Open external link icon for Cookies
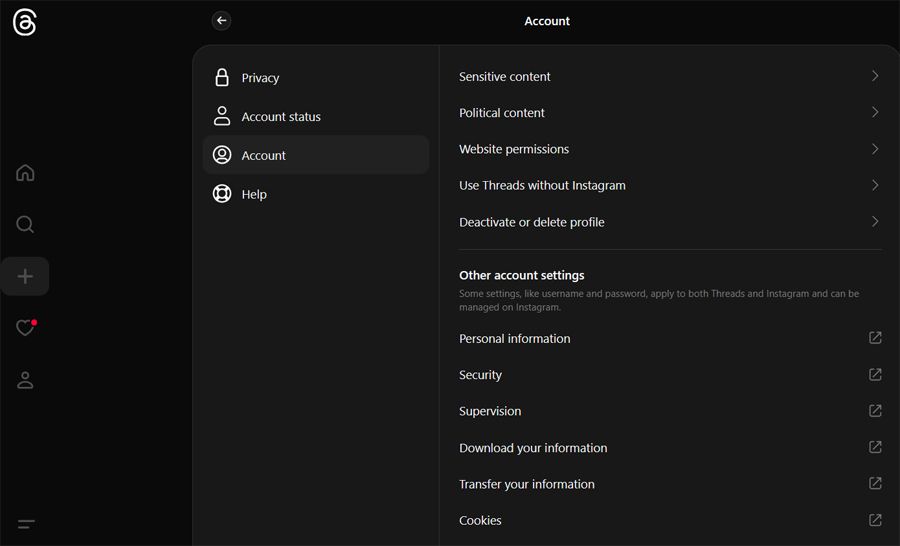 (x=875, y=520)
